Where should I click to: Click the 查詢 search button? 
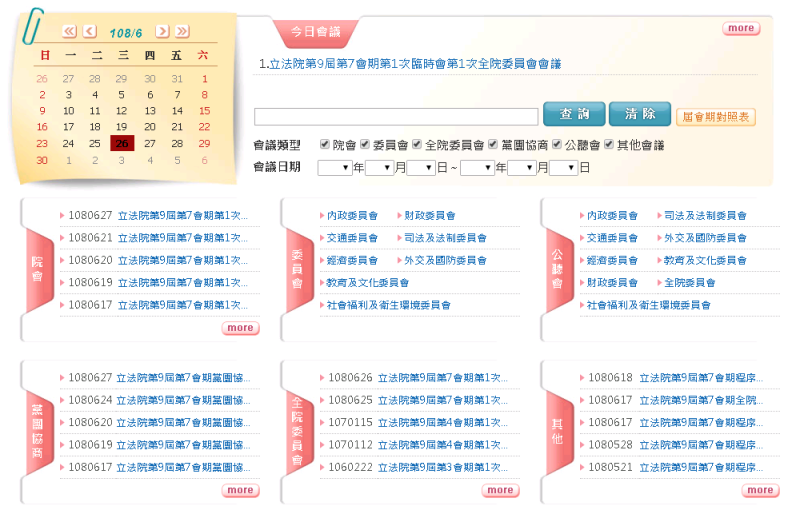coord(574,115)
